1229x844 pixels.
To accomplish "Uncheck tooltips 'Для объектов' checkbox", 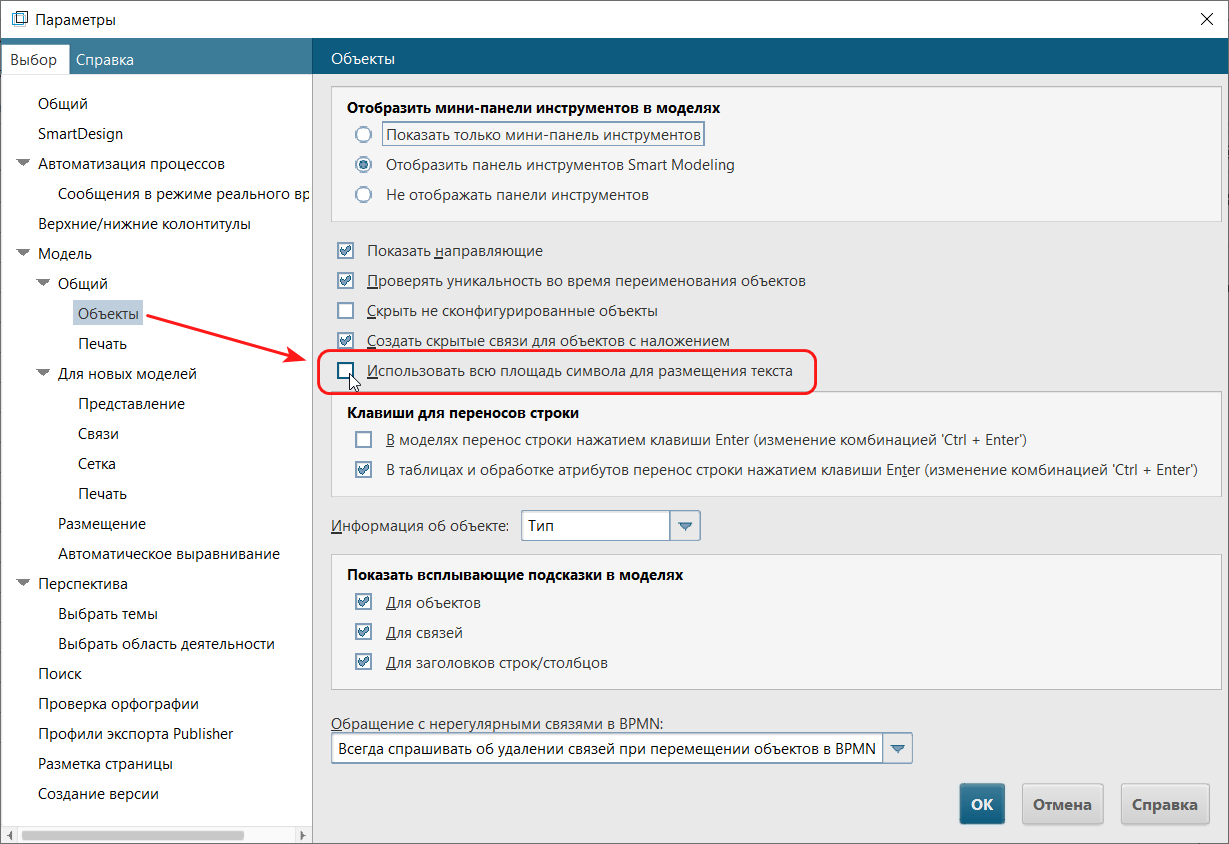I will 363,603.
